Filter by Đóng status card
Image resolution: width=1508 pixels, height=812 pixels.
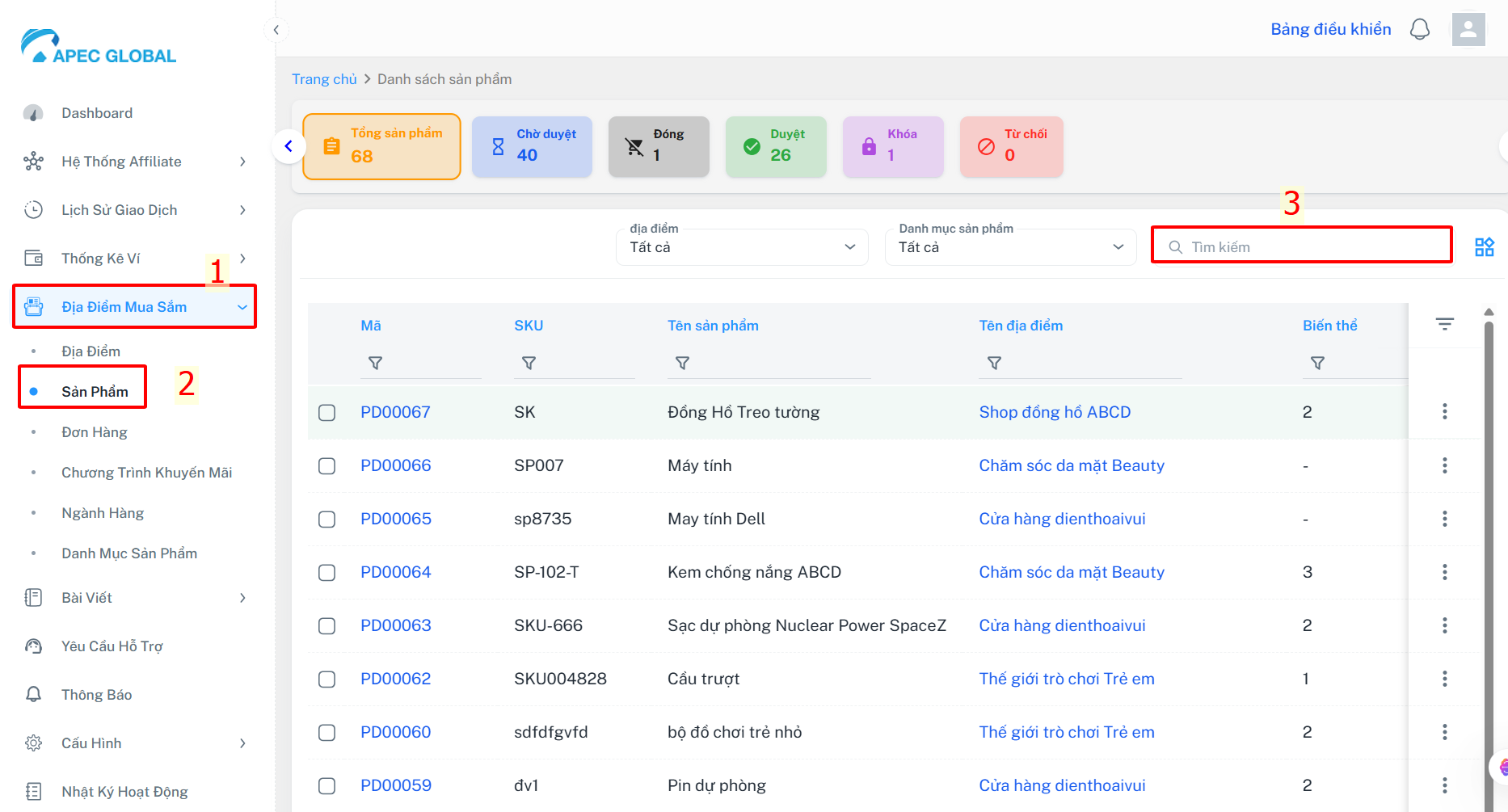(659, 146)
